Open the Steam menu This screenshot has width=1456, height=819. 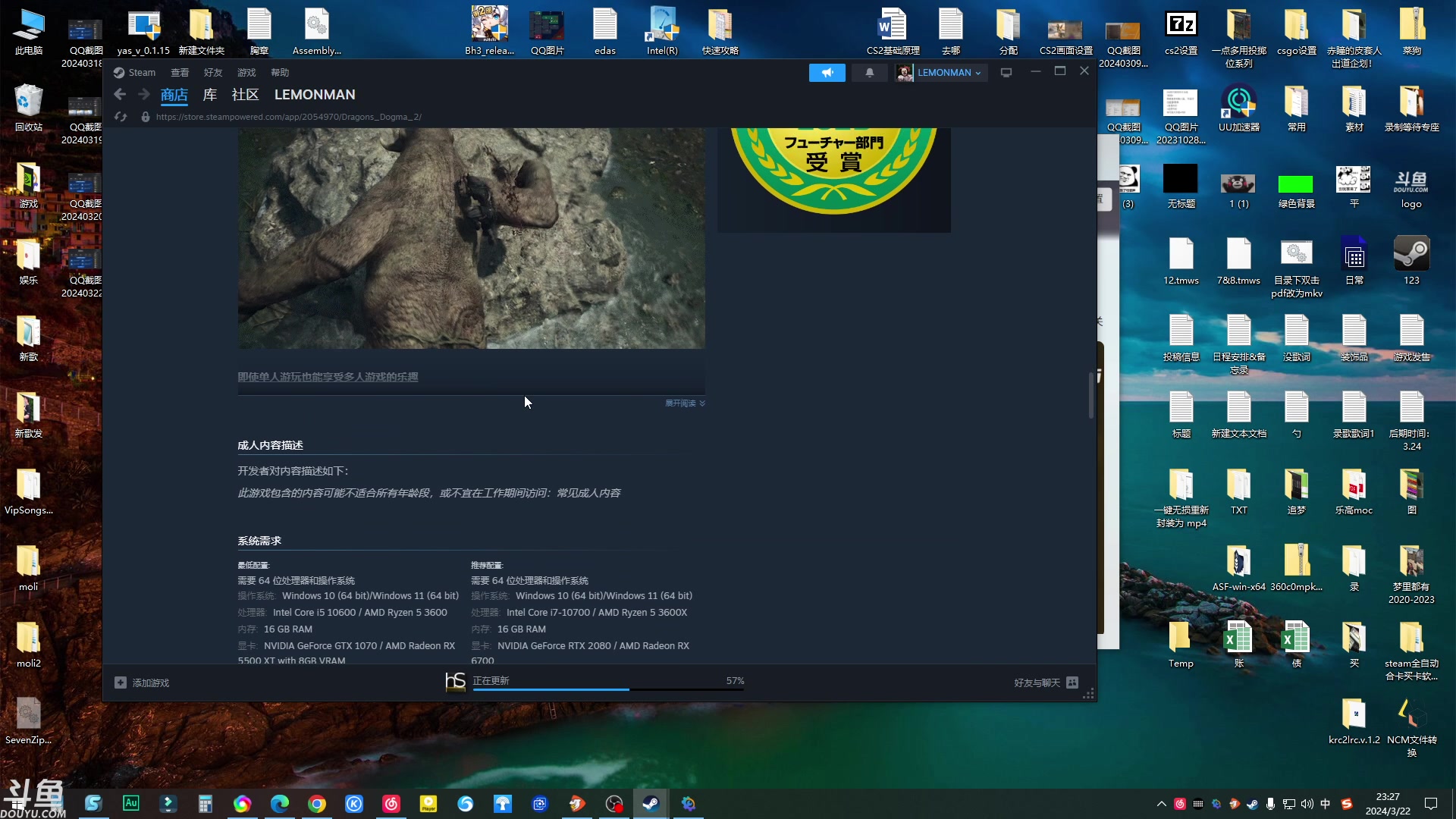click(135, 73)
